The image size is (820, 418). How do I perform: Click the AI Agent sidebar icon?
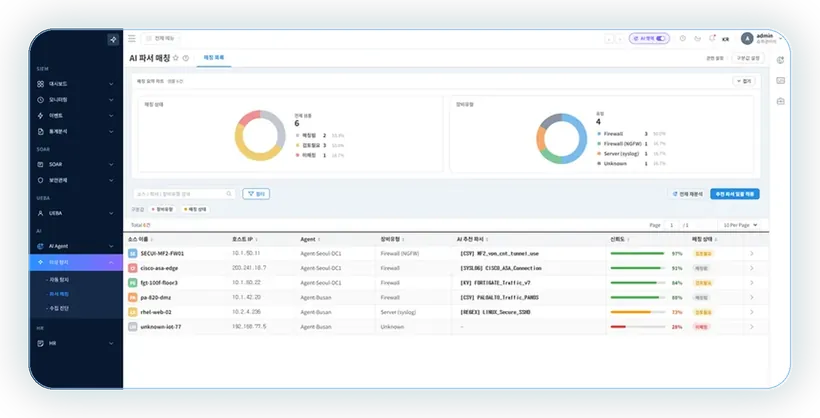[40, 246]
